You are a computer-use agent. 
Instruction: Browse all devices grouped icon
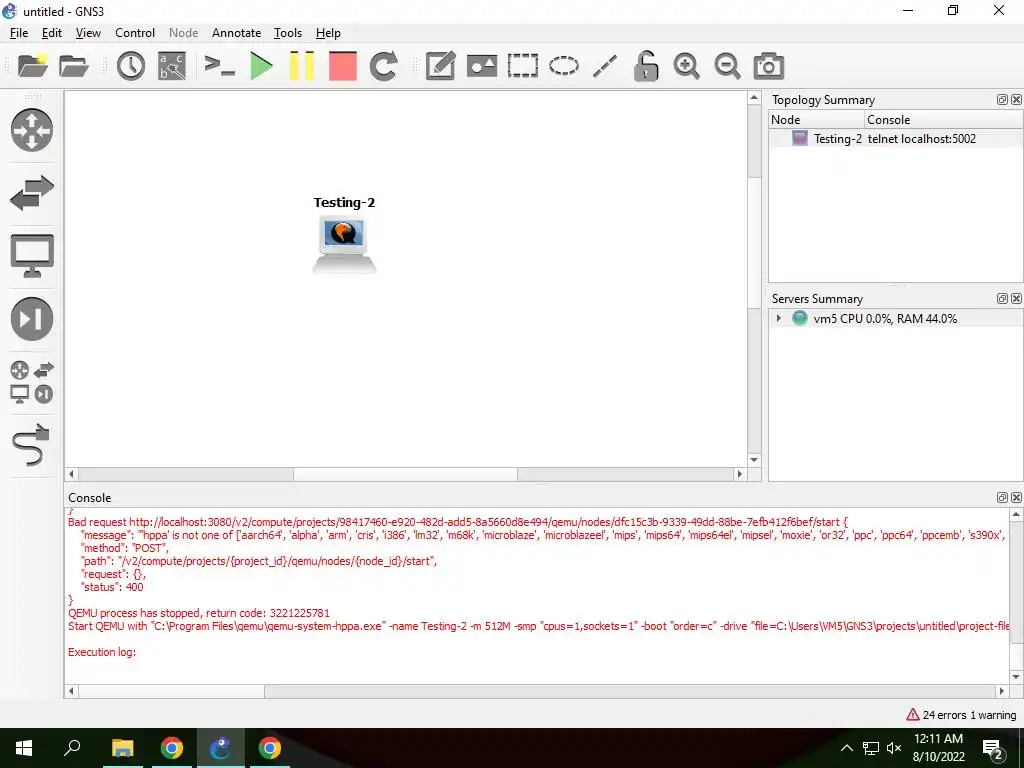coord(31,382)
